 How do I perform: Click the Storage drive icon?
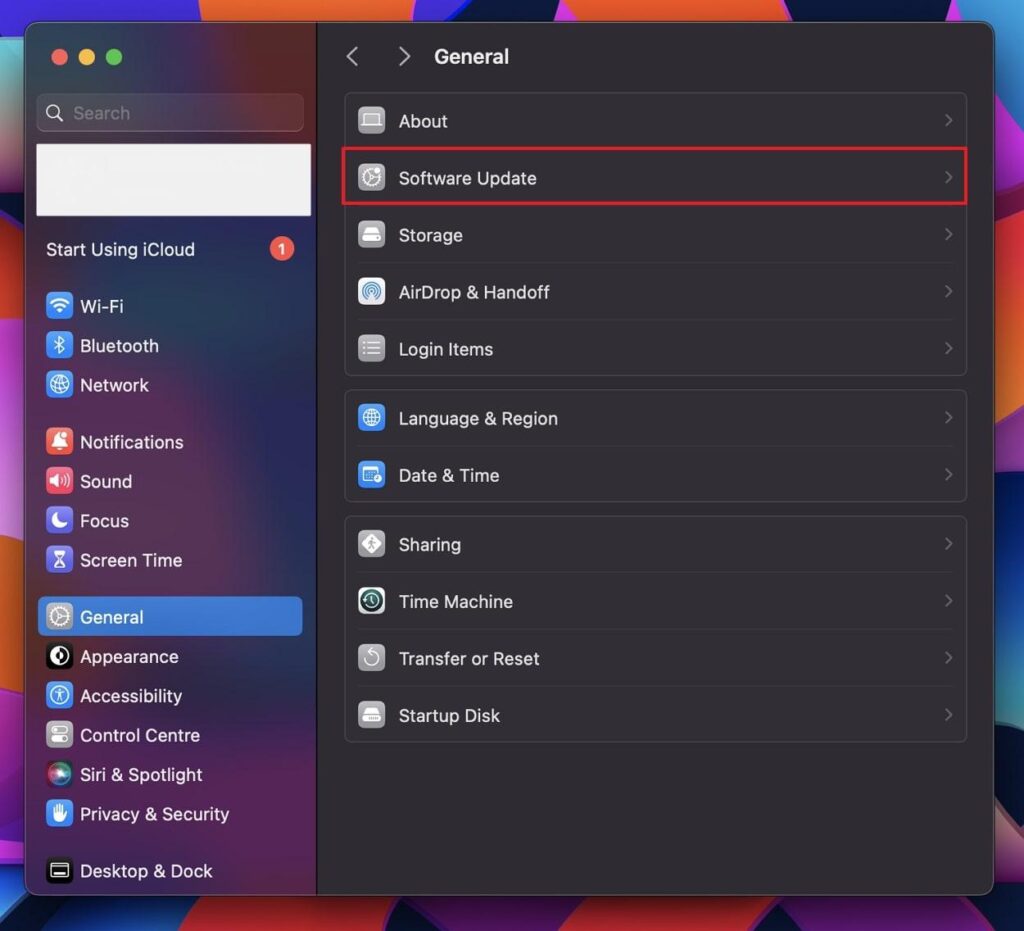372,234
